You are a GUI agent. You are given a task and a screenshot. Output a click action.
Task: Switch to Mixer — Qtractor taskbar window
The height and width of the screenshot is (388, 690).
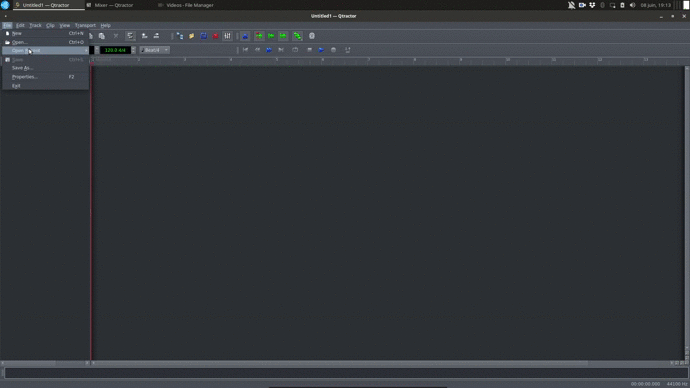pyautogui.click(x=114, y=5)
